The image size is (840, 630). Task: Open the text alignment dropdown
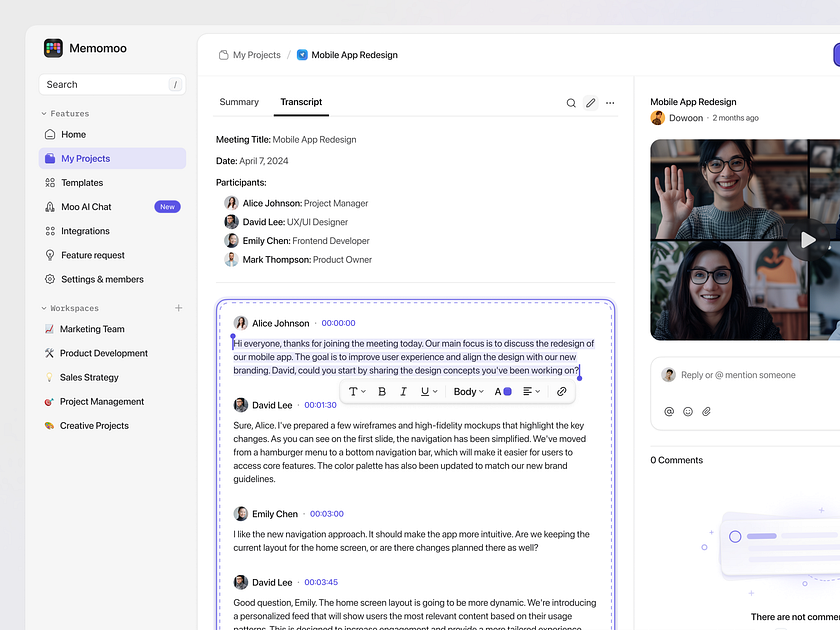(x=531, y=392)
